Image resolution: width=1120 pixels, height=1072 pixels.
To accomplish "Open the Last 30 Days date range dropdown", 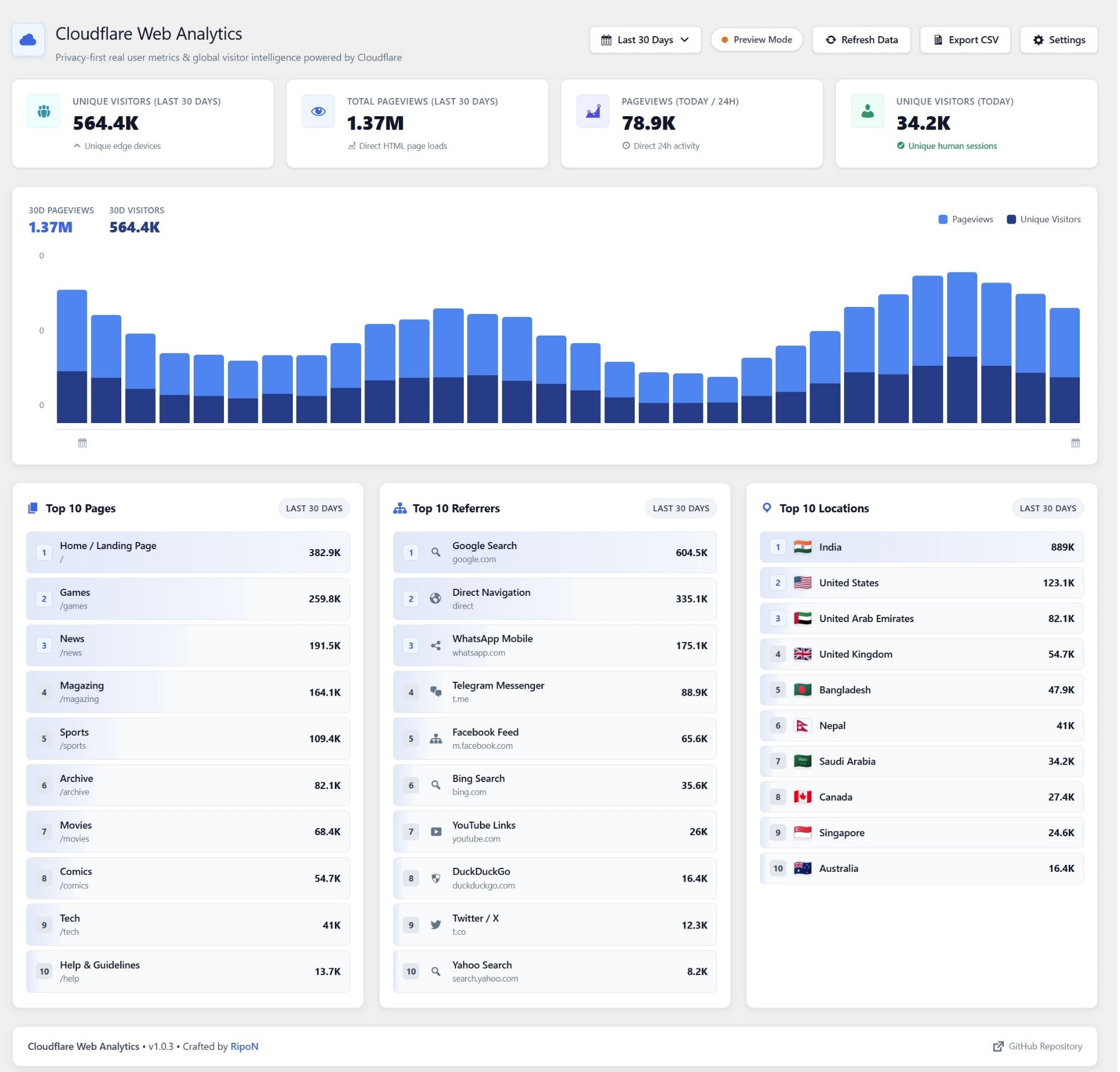I will tap(645, 40).
